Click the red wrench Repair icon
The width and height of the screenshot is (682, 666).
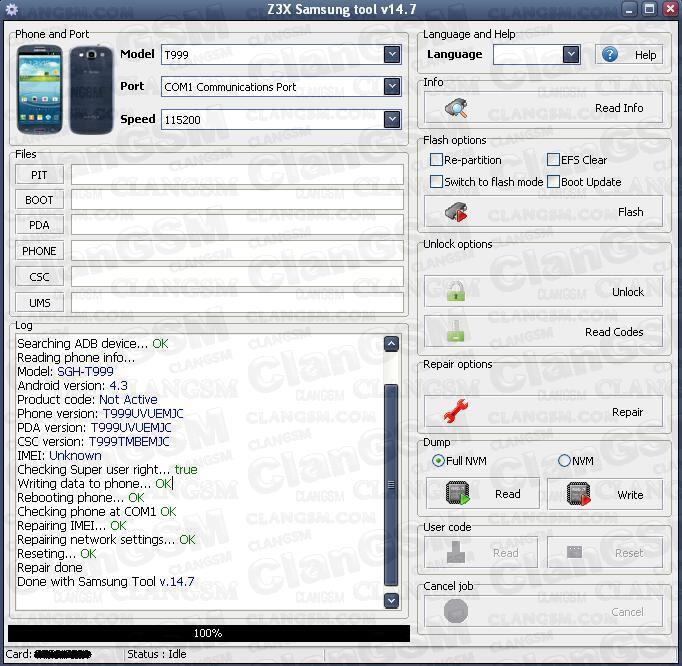[x=455, y=411]
